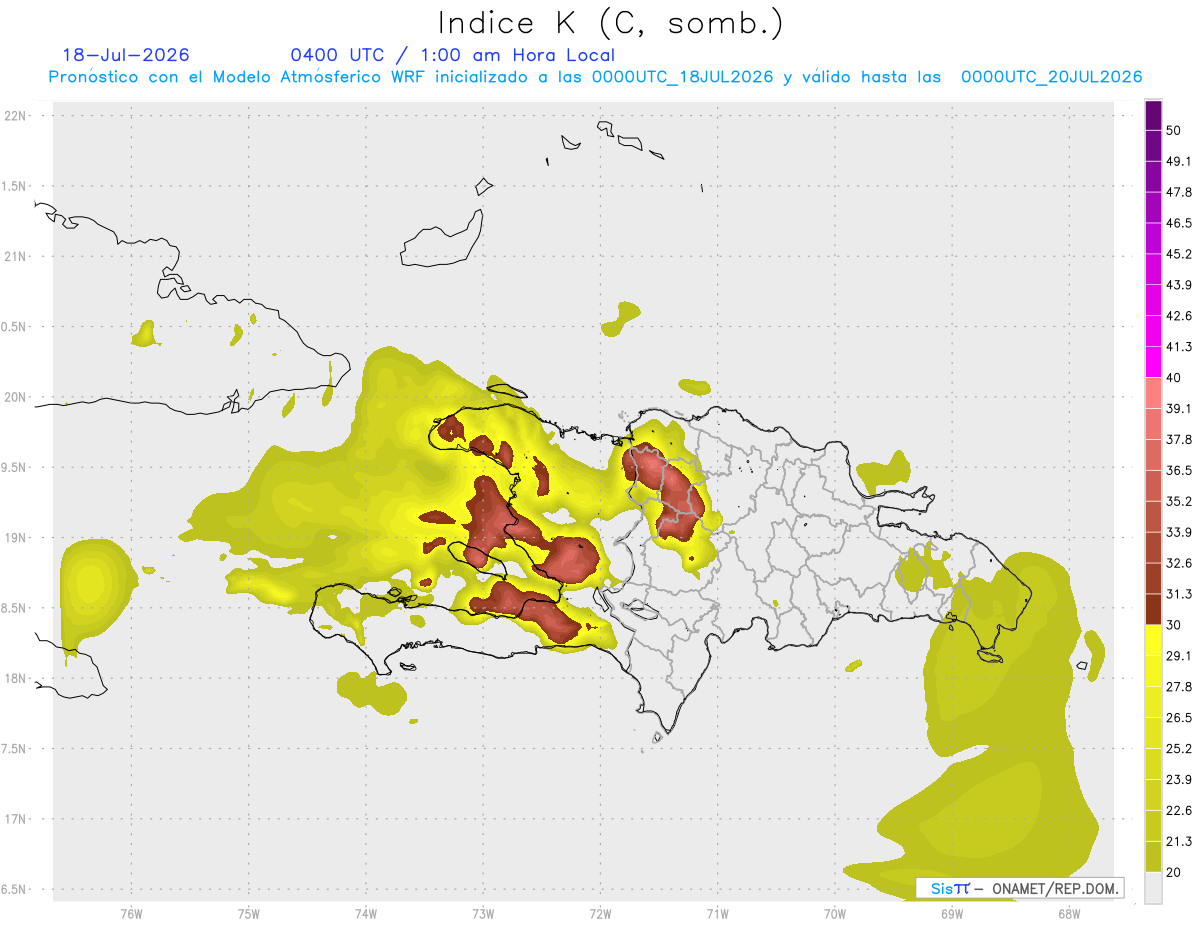Click "0400 UTC / 1:00 am Hora Local" text

pyautogui.click(x=453, y=55)
